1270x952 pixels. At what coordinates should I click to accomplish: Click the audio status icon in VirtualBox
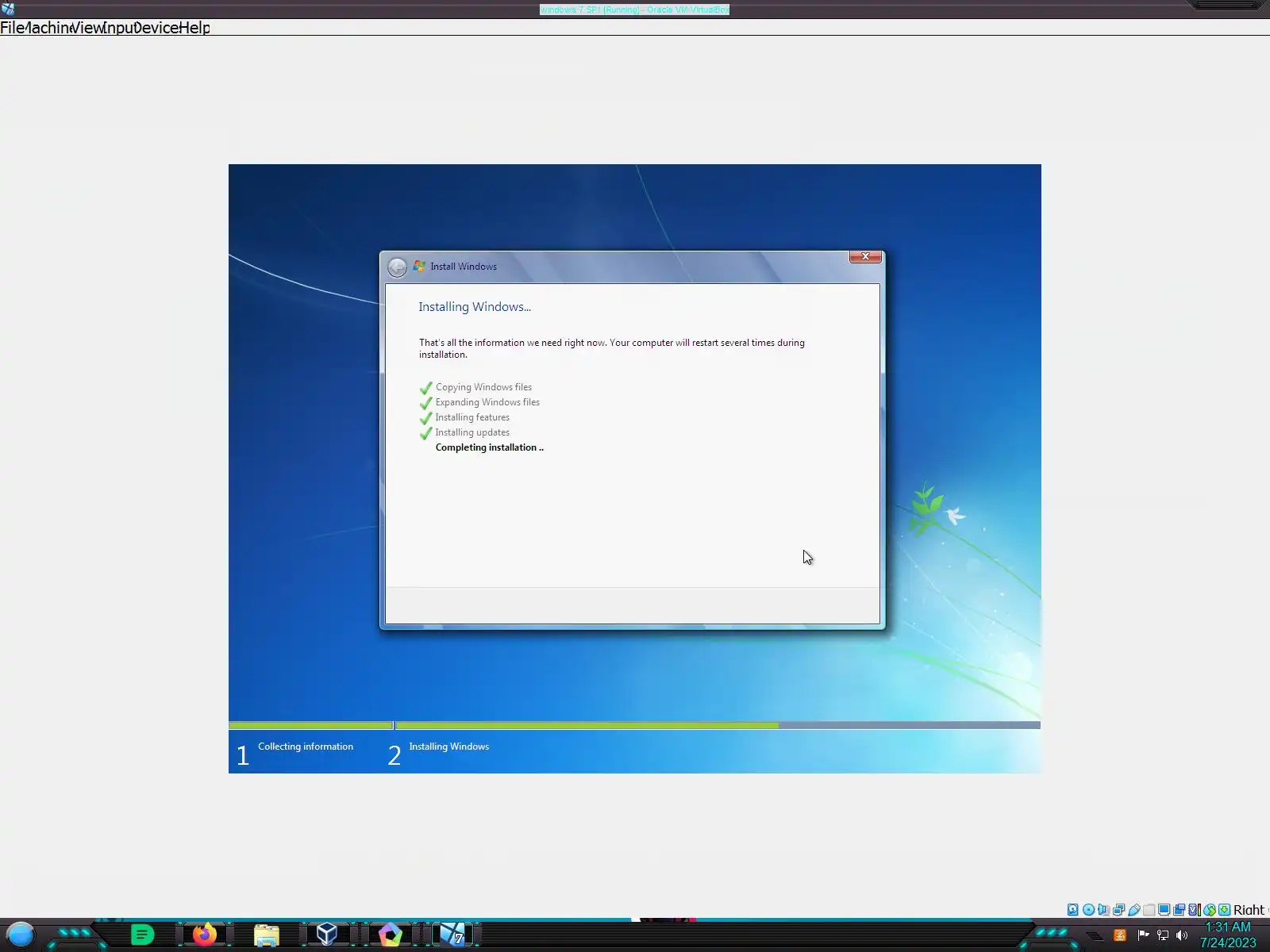tap(1103, 910)
